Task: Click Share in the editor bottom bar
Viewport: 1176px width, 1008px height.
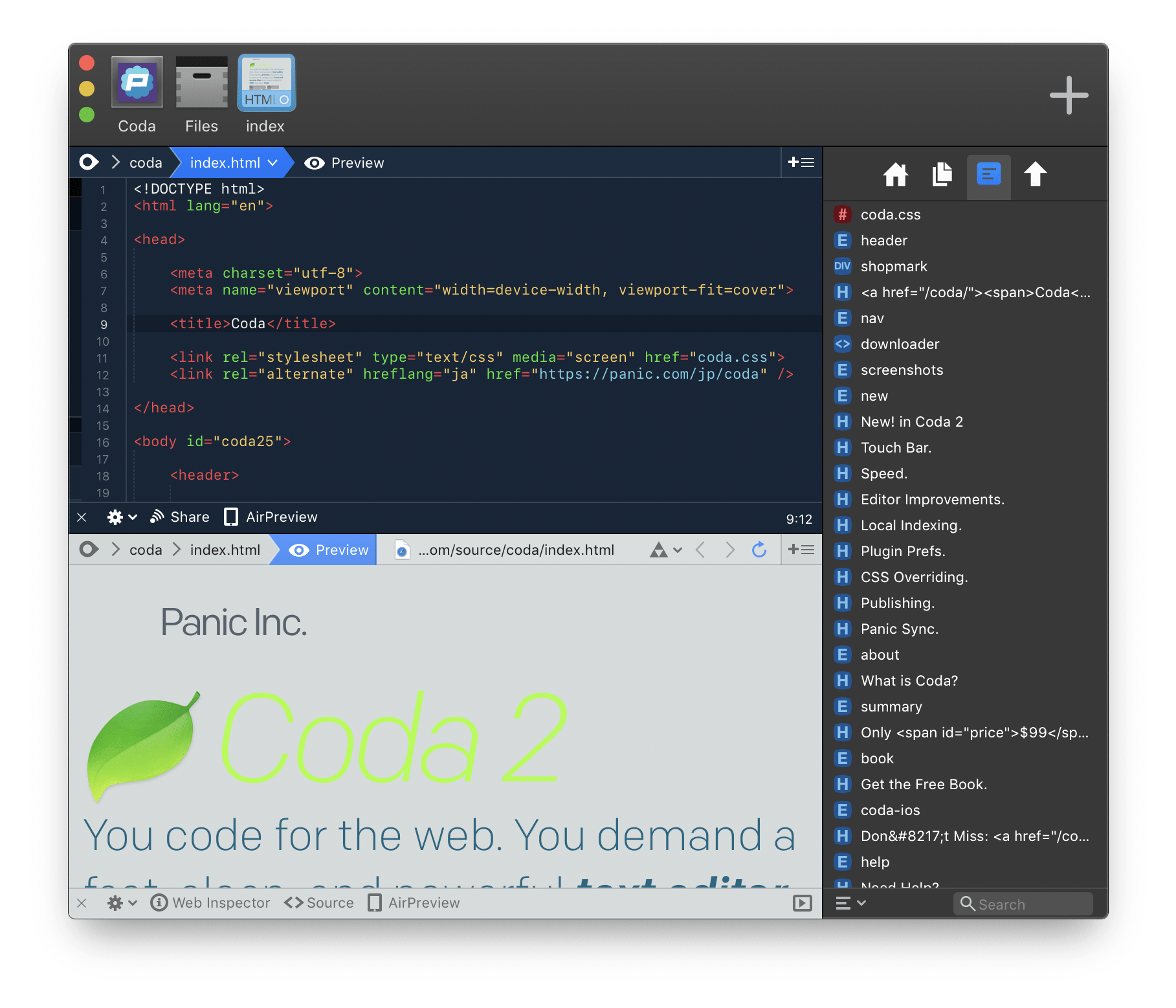Action: [180, 517]
